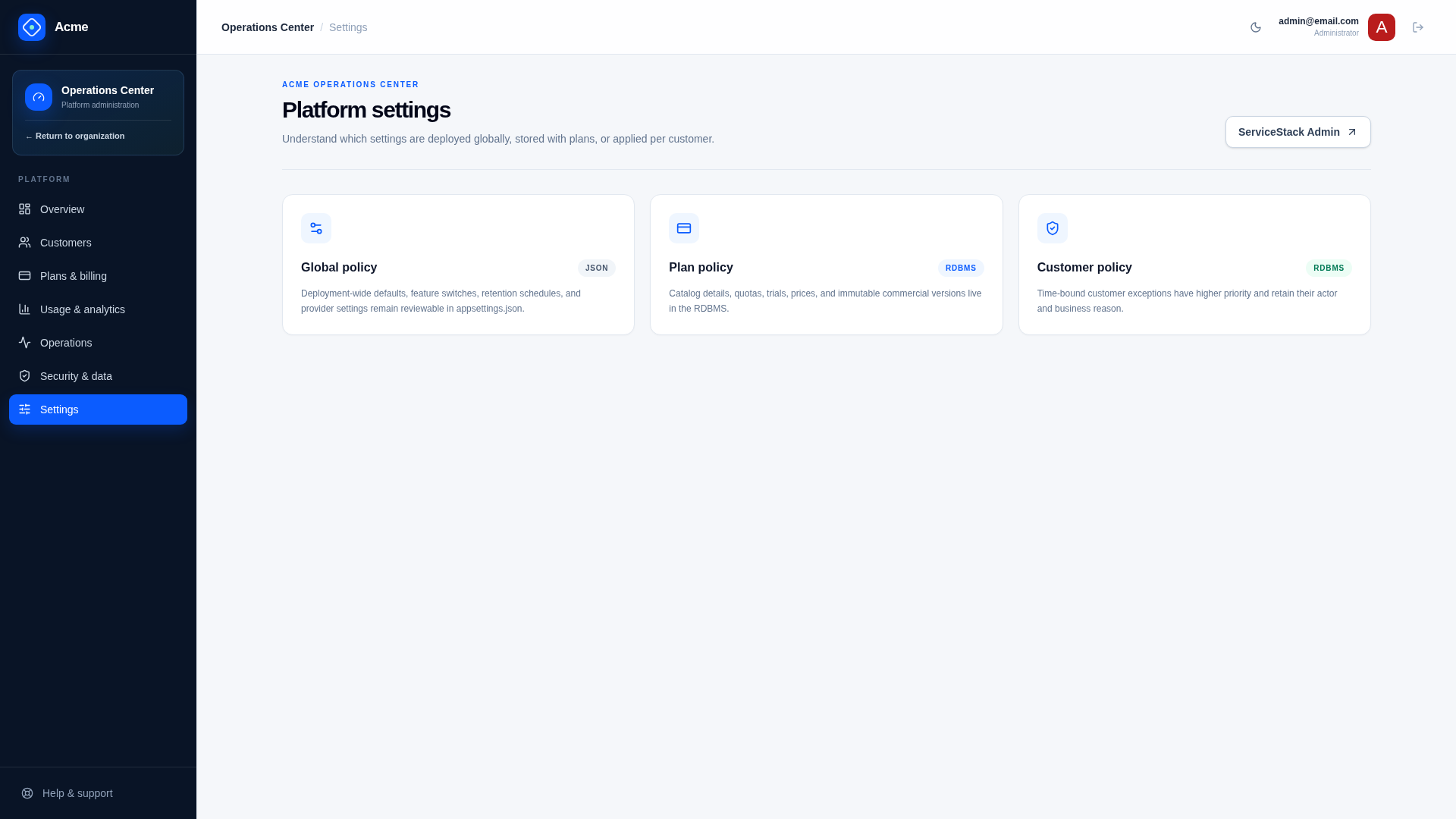Select the active Settings menu item
Viewport: 1456px width, 819px height.
(98, 409)
